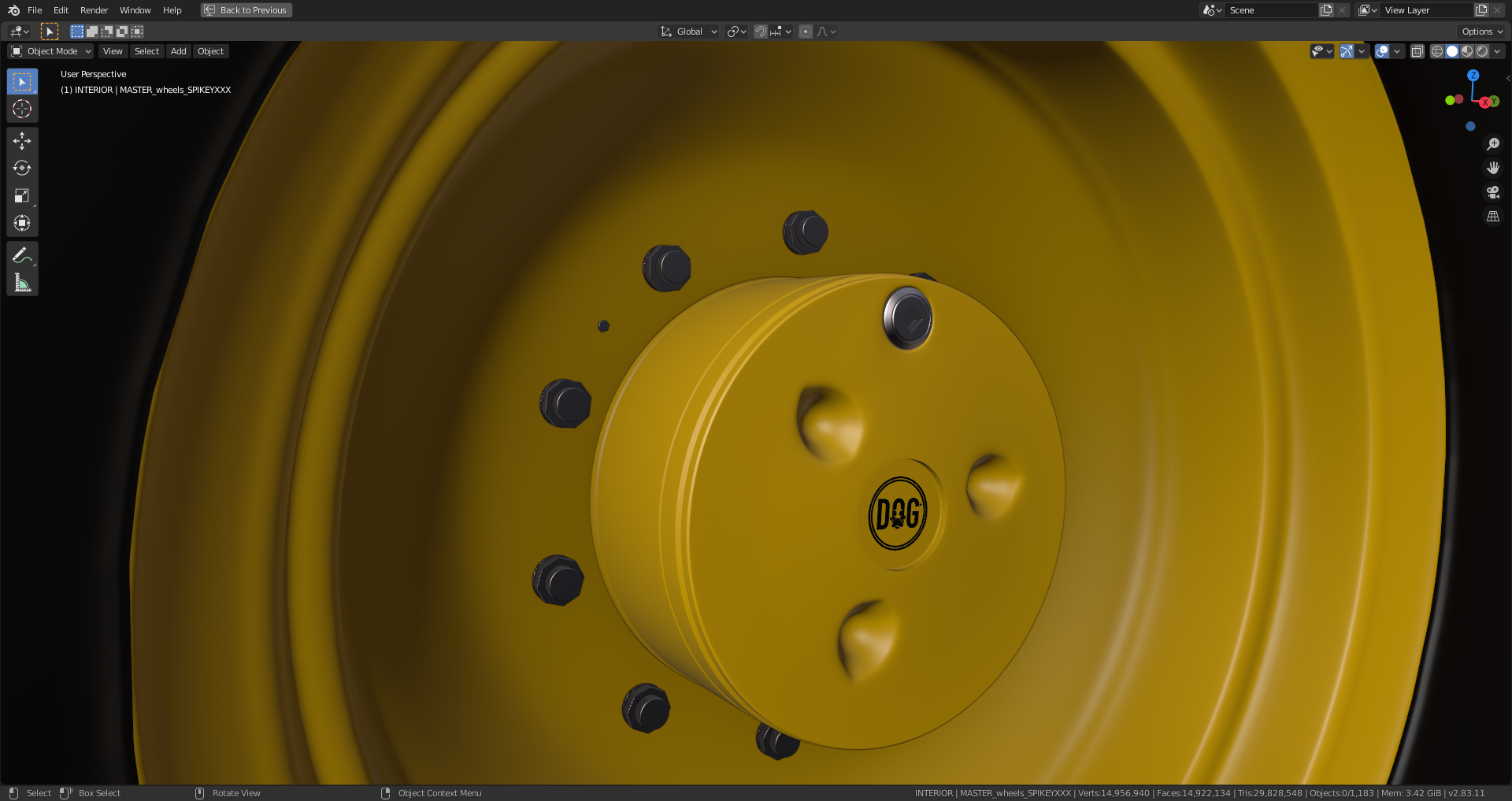Toggle the camera view icon

coord(1492,192)
